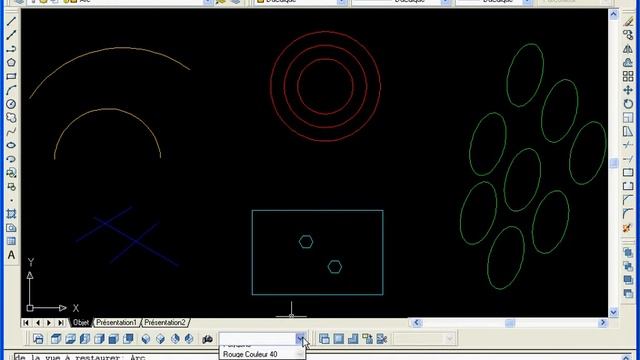The image size is (640, 360).
Task: Select the Erase modify tool
Action: [628, 22]
